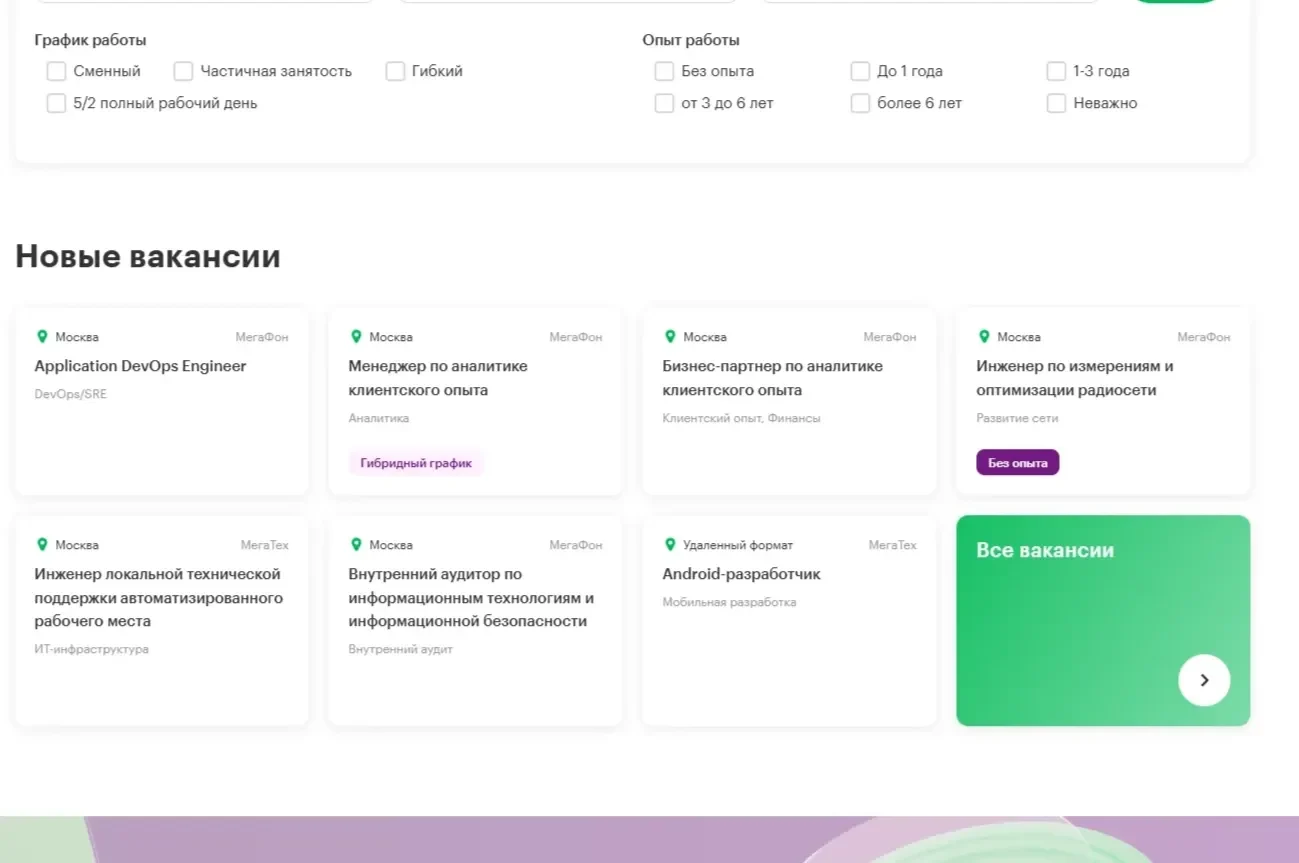Click location pin on Application DevOps Engineer card
The height and width of the screenshot is (863, 1299).
(42, 337)
